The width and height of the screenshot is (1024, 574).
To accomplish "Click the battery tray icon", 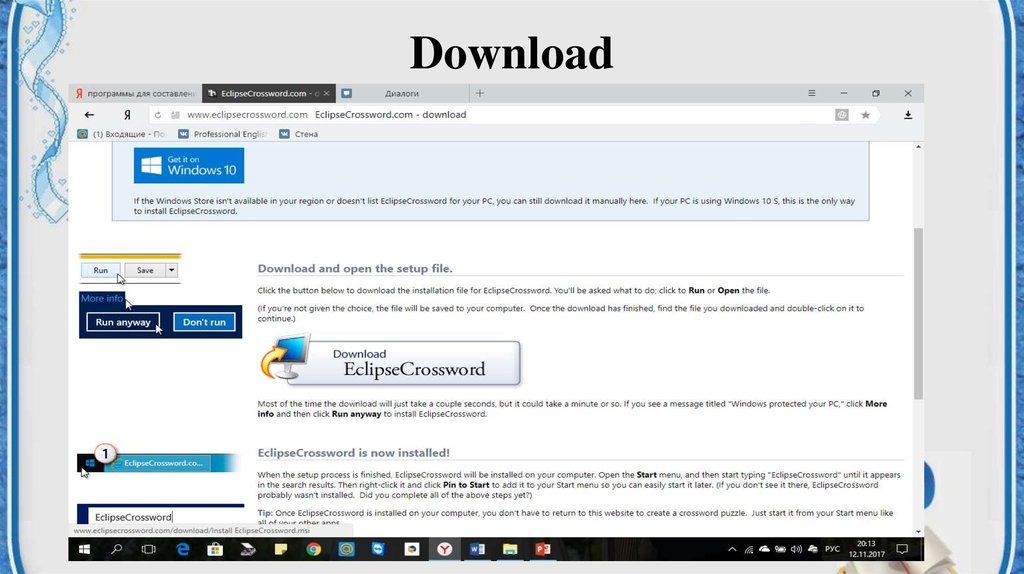I will (780, 549).
